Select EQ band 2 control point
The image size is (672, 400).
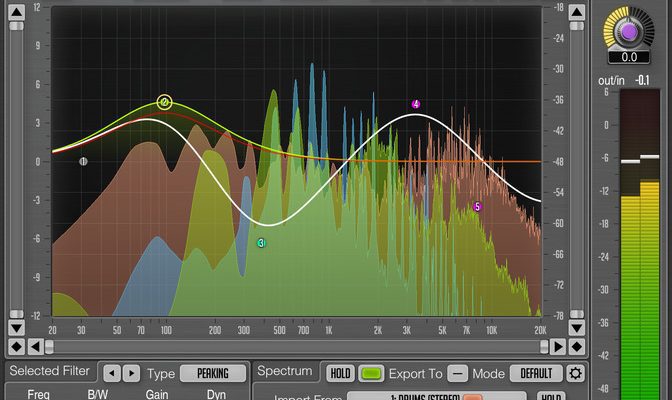pos(165,102)
